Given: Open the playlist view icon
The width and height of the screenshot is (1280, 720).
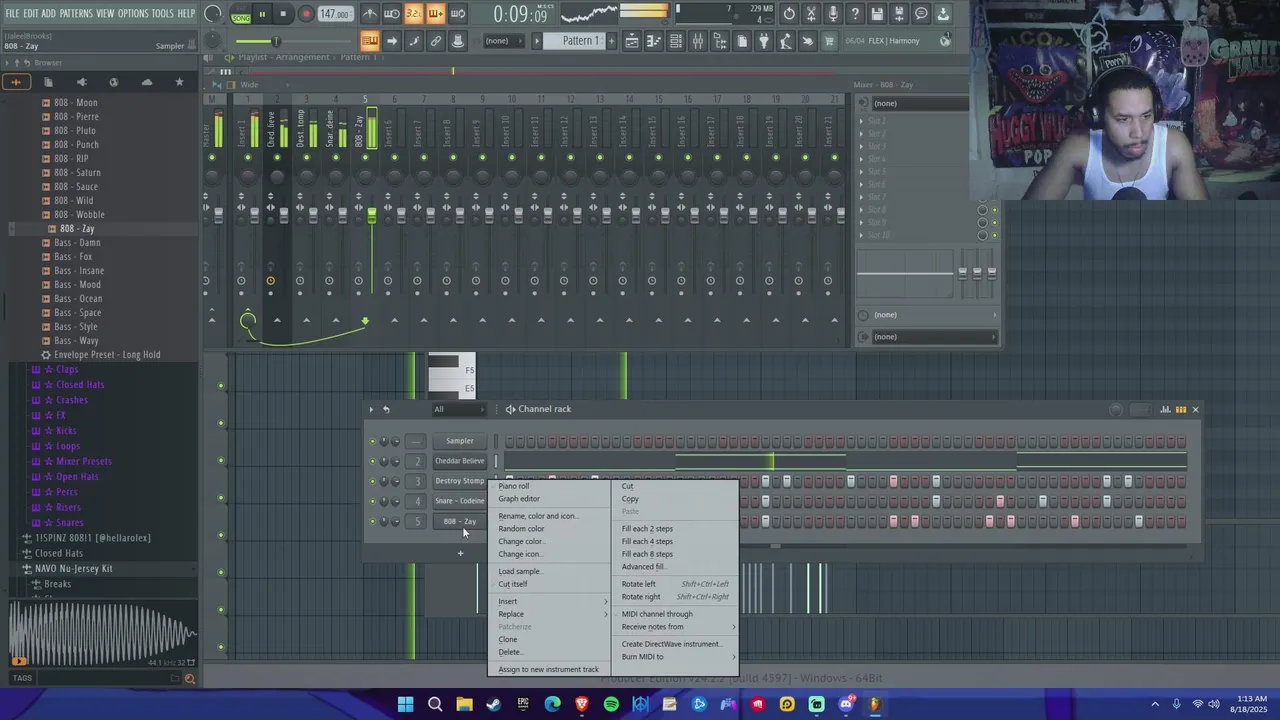Looking at the screenshot, I should tap(632, 41).
